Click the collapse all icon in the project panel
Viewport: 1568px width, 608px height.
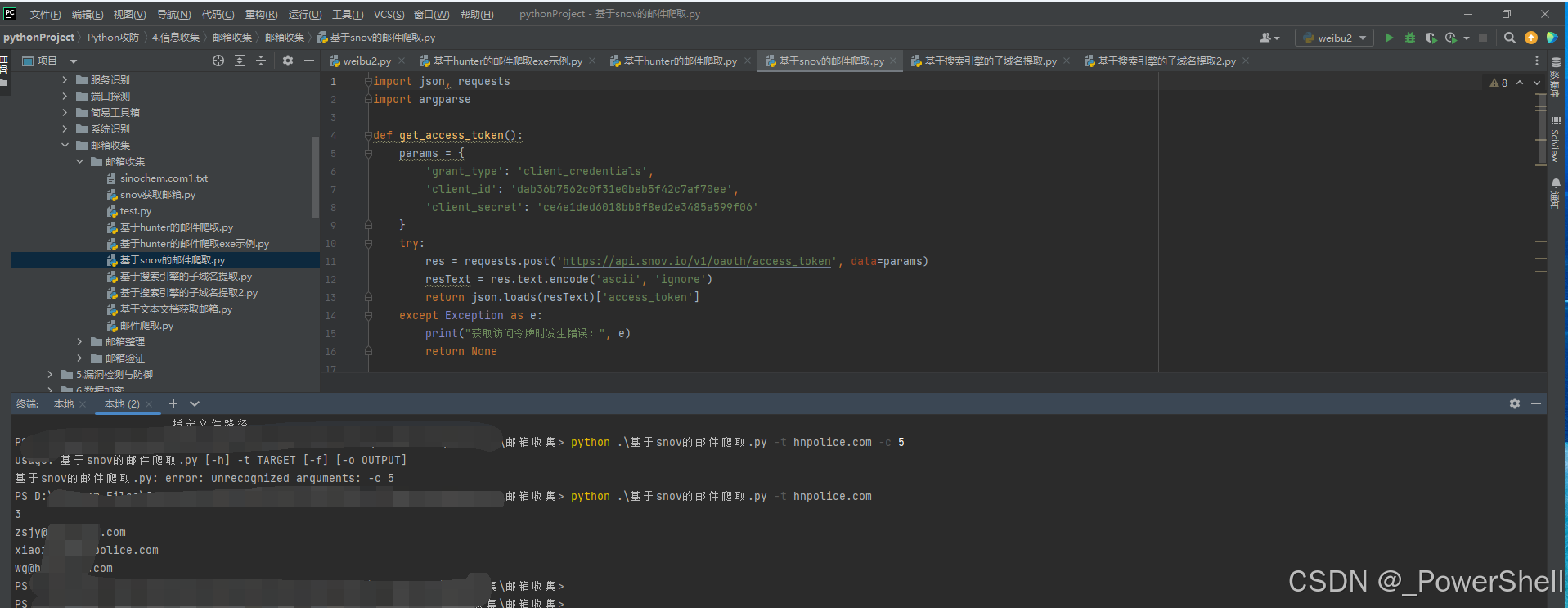coord(261,61)
